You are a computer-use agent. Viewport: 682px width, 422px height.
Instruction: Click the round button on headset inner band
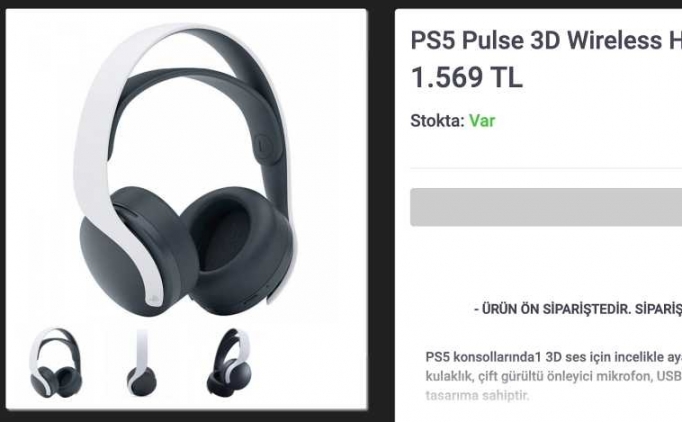pyautogui.click(x=263, y=144)
